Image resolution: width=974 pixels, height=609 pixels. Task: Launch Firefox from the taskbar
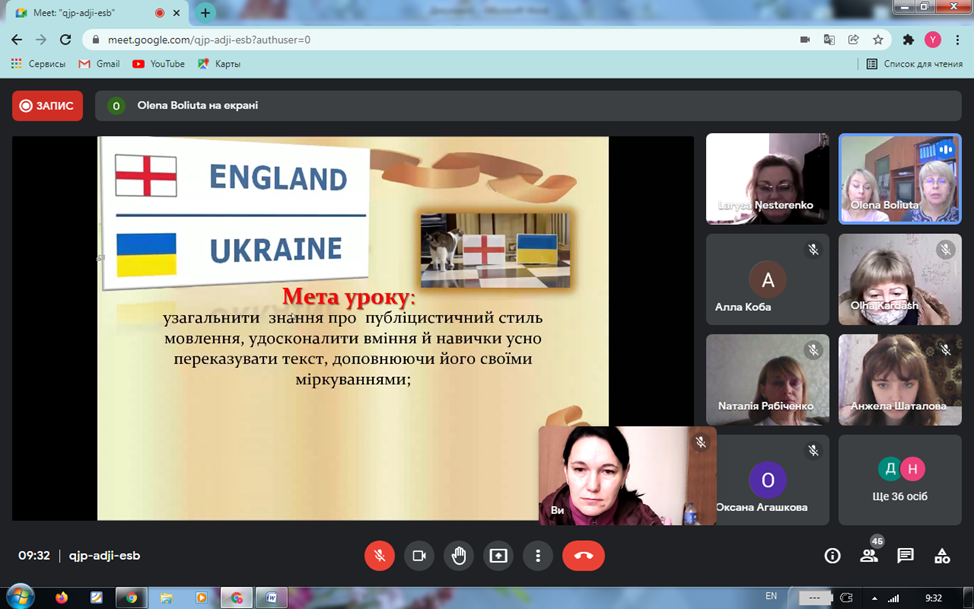[61, 598]
